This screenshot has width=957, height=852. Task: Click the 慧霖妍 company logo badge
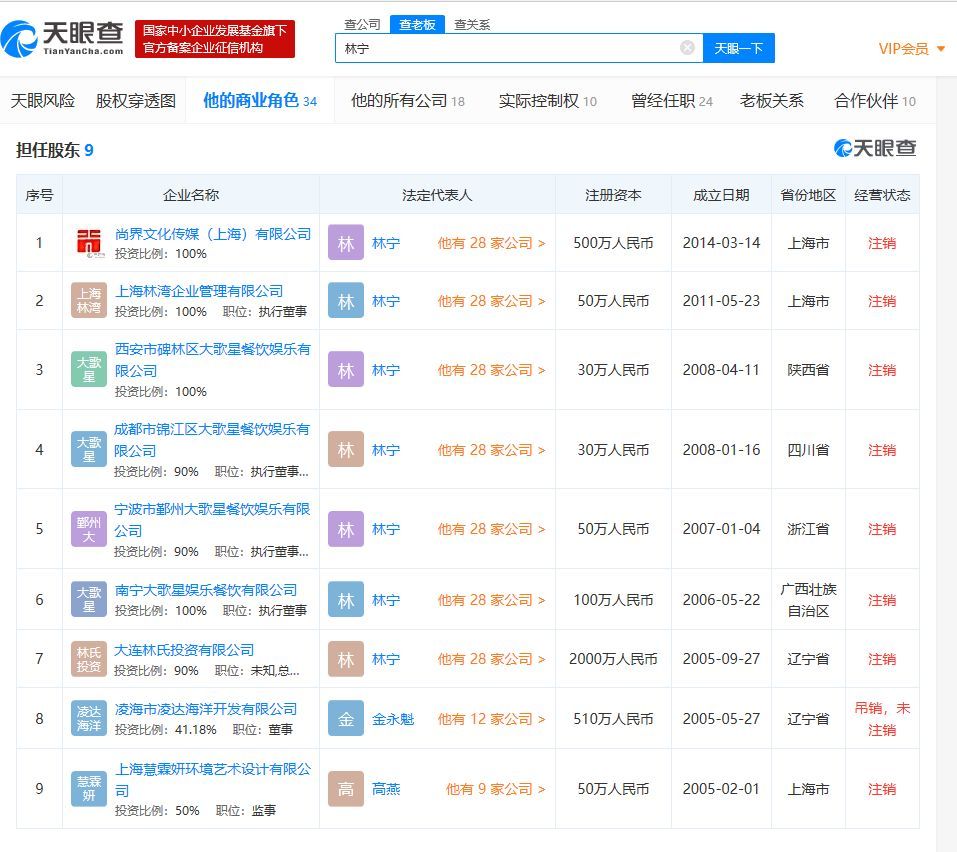coord(89,789)
